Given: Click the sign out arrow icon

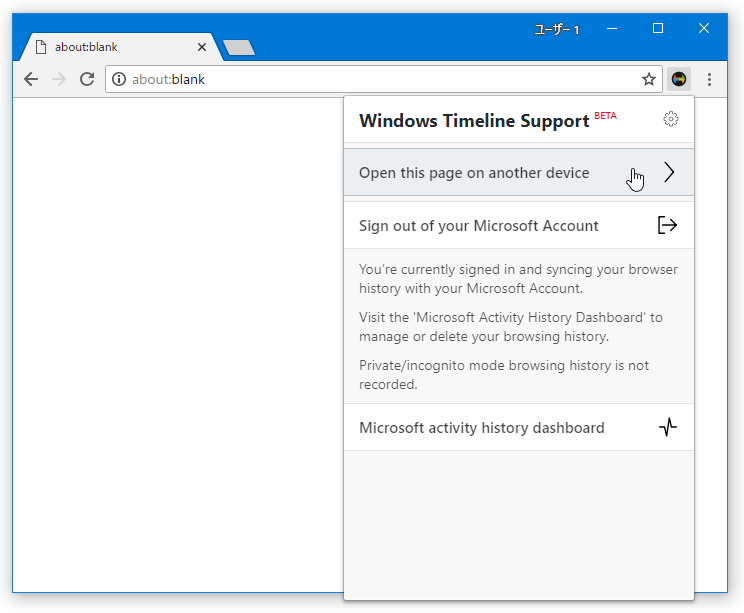Looking at the screenshot, I should point(667,225).
